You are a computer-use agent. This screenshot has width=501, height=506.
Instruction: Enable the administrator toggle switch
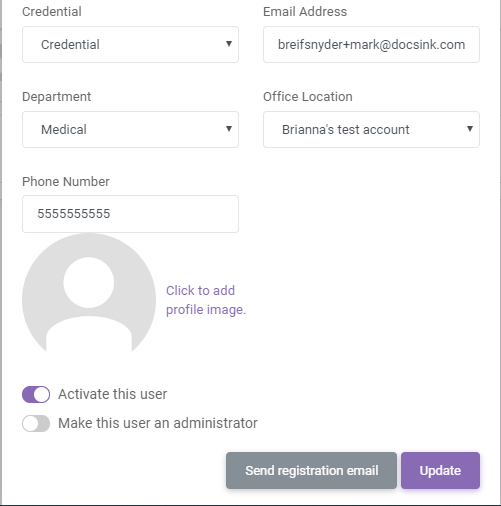tap(36, 423)
